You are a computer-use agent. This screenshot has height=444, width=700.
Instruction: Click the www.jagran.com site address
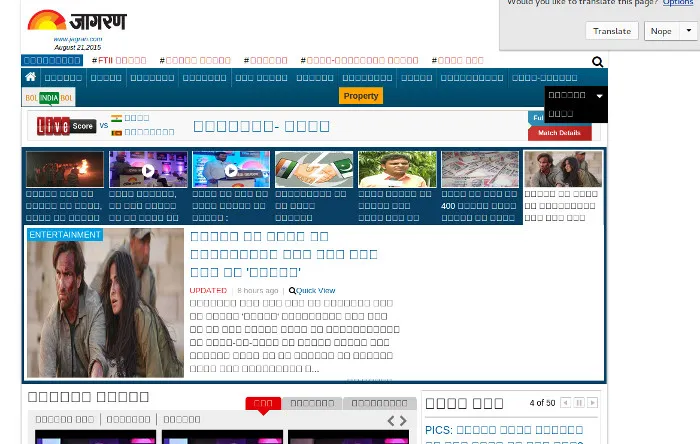point(78,39)
